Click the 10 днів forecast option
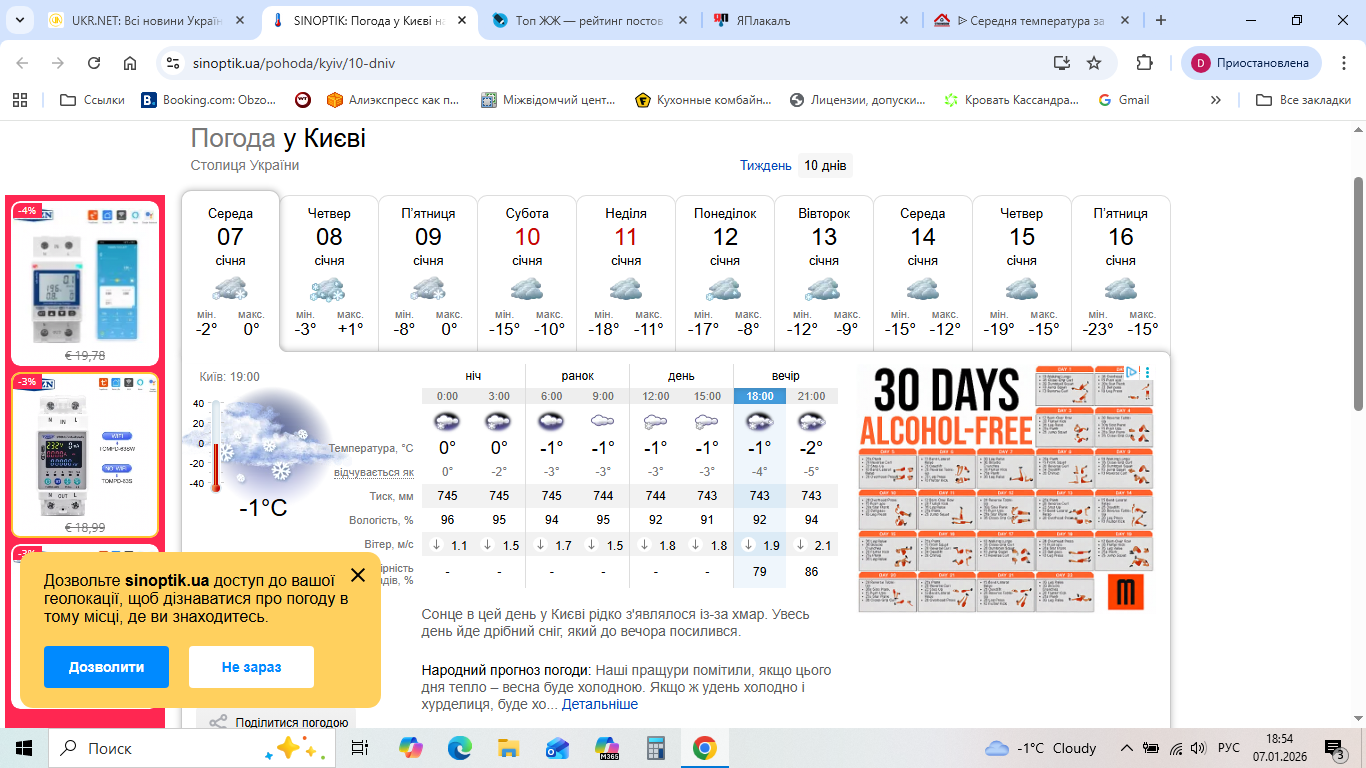Screen dimensions: 1366x768 pyautogui.click(x=825, y=166)
